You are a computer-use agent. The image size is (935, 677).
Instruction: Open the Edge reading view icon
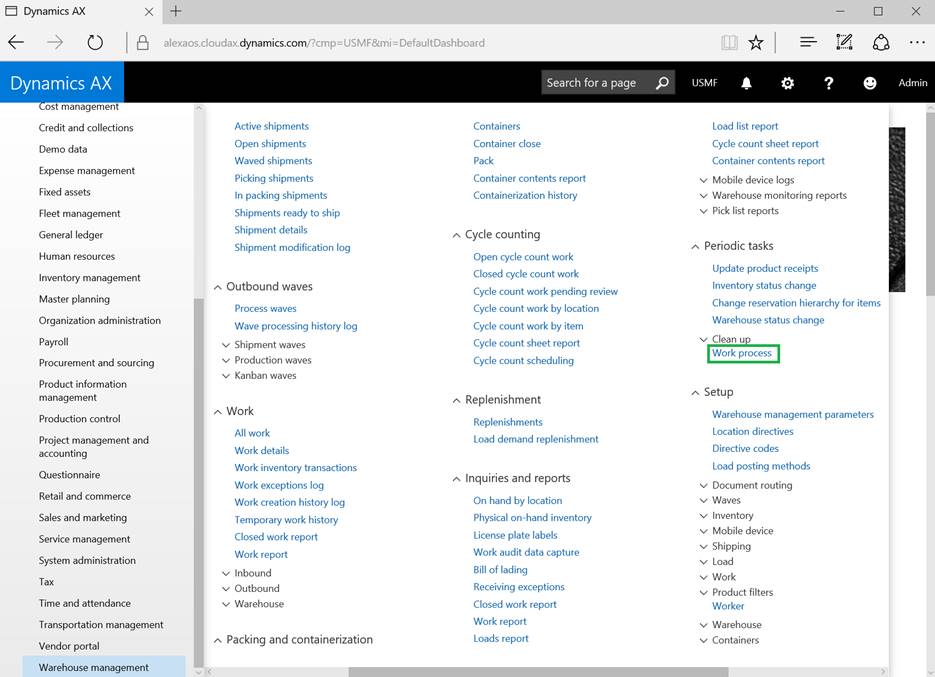(x=729, y=42)
